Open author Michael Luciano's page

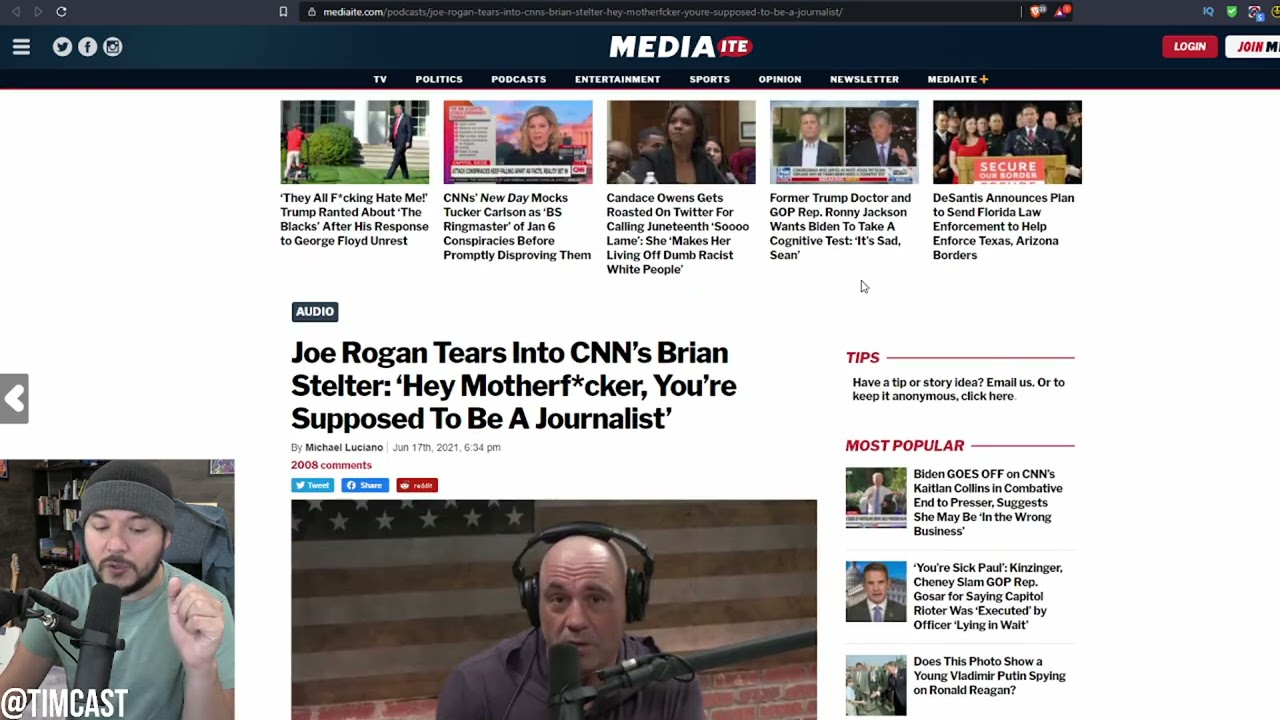tap(344, 447)
